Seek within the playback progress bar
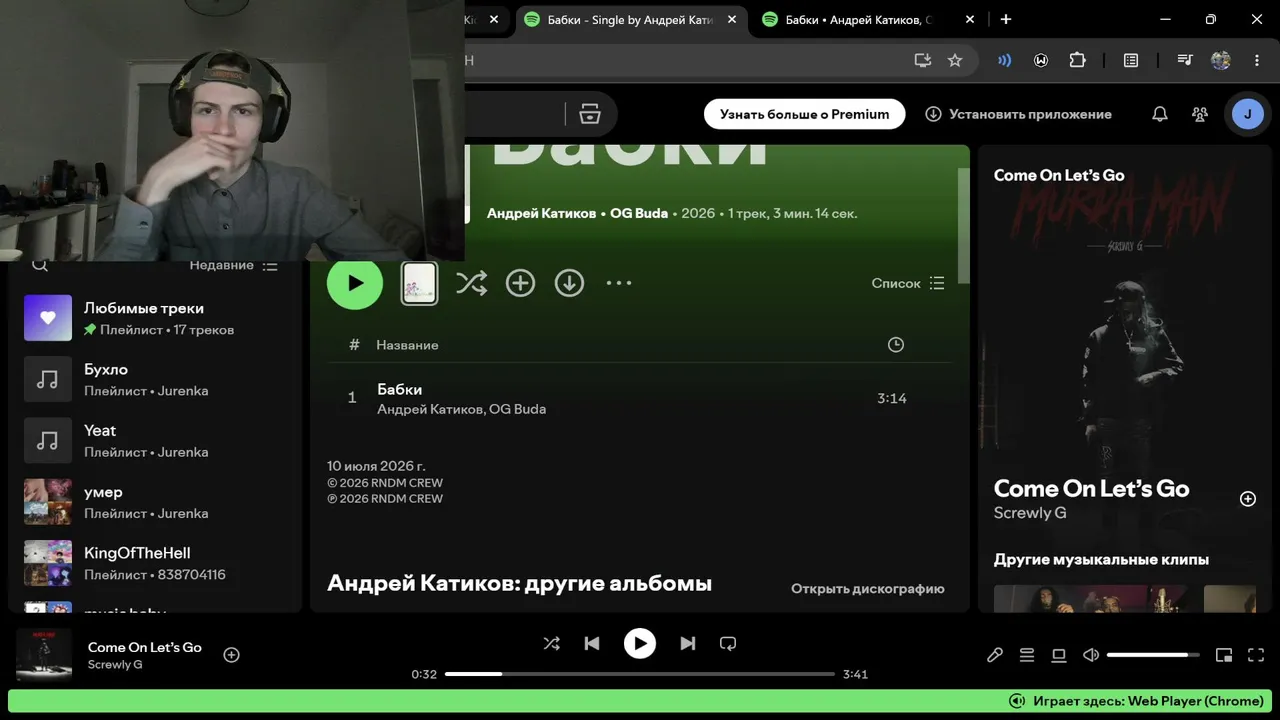The width and height of the screenshot is (1280, 720). pyautogui.click(x=640, y=674)
